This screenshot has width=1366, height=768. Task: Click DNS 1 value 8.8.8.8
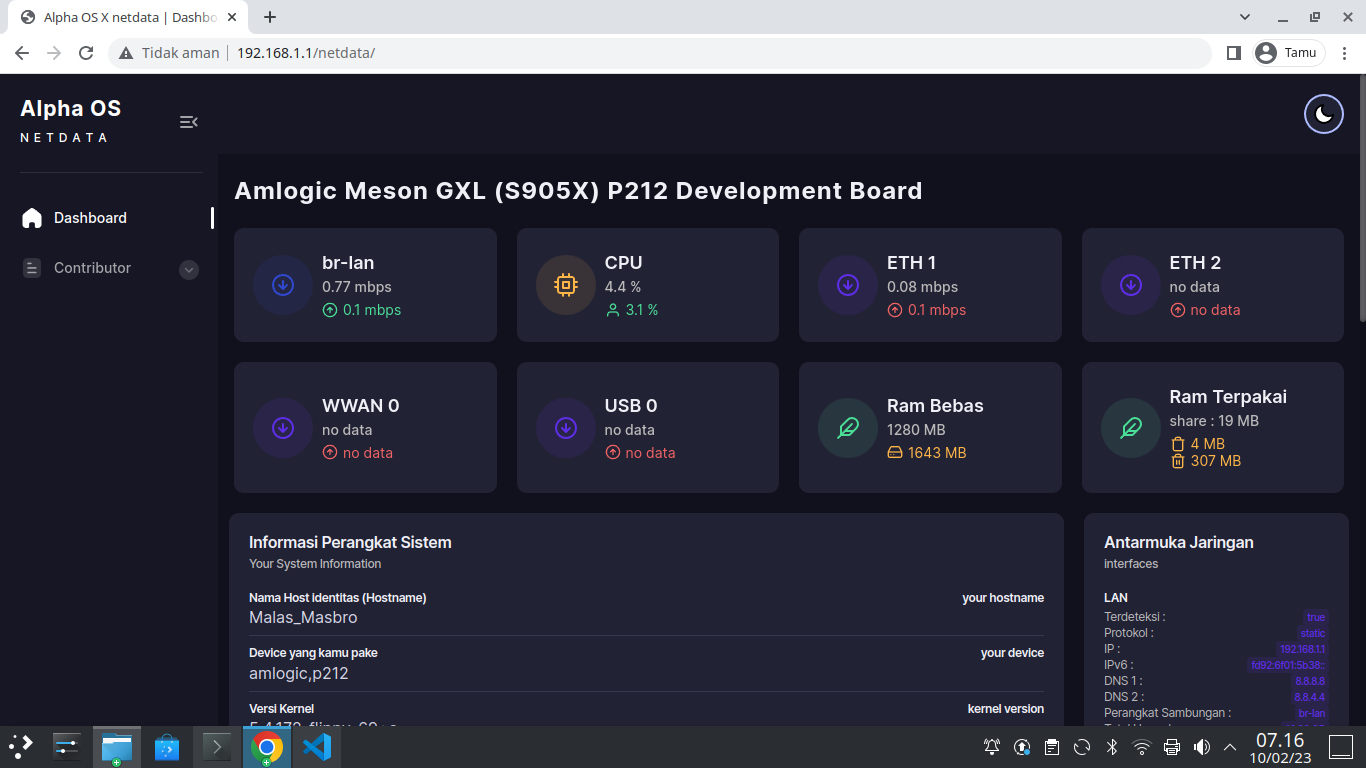[x=1310, y=681]
